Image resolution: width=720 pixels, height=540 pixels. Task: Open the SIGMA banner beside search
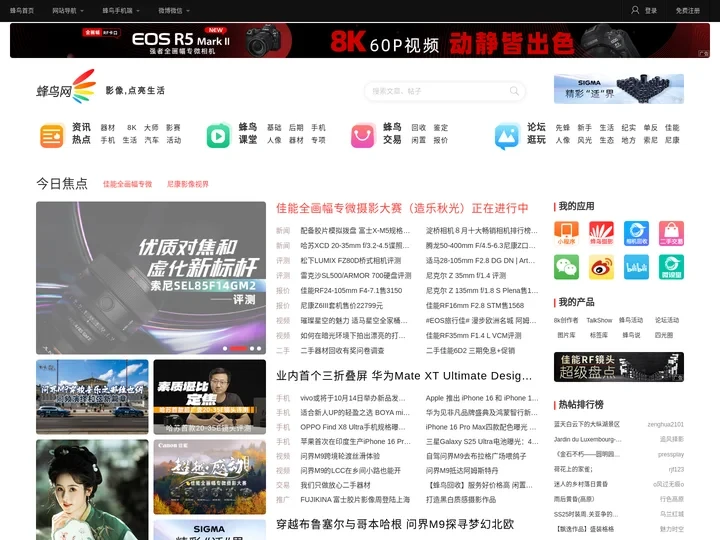pyautogui.click(x=619, y=89)
